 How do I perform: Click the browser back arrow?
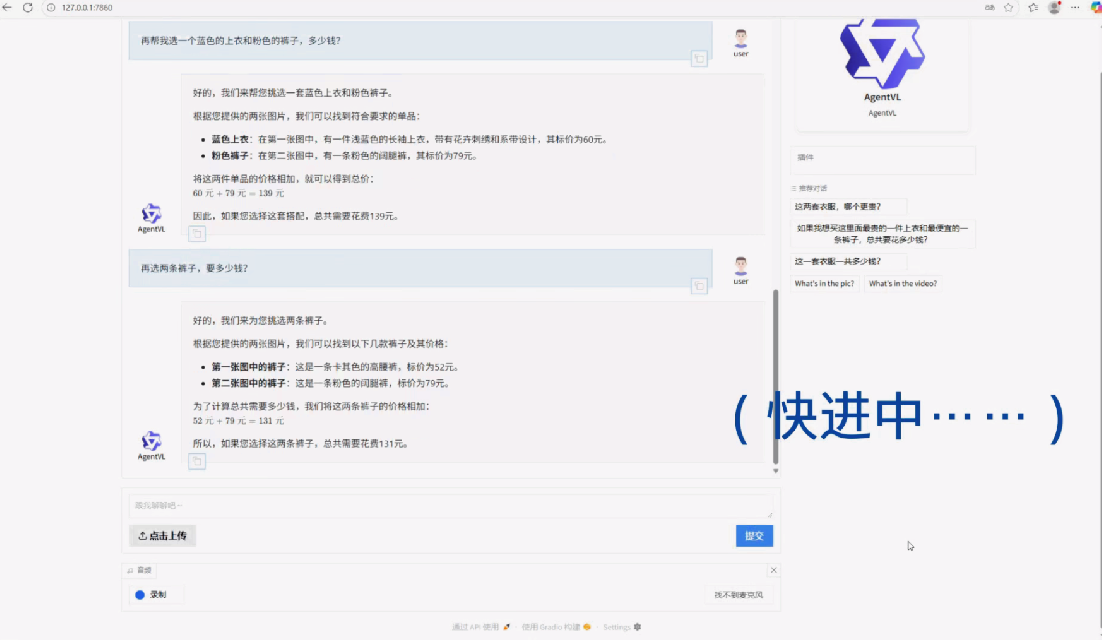click(9, 7)
